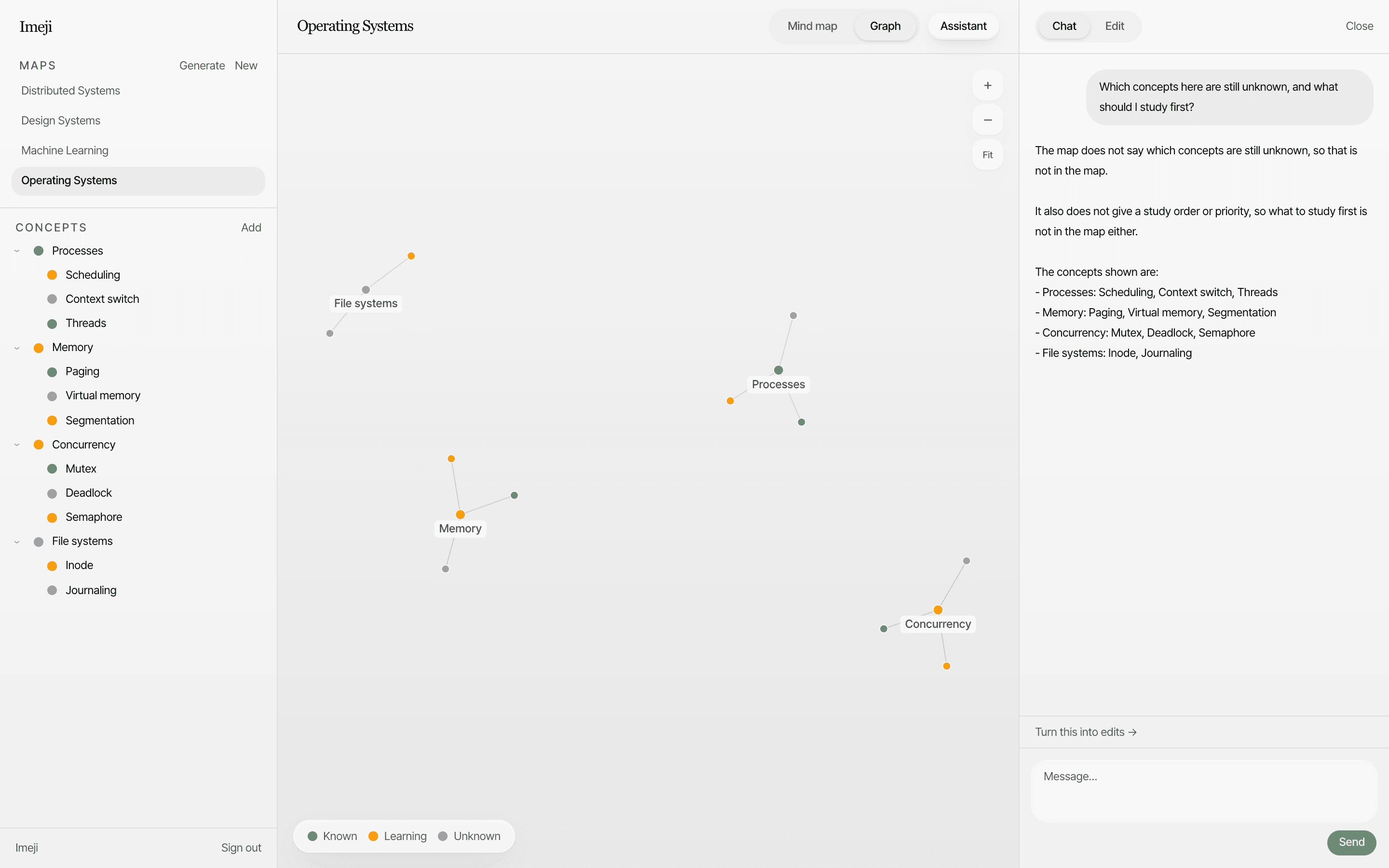Click the status dot beside Paging
The width and height of the screenshot is (1389, 868).
(x=52, y=372)
